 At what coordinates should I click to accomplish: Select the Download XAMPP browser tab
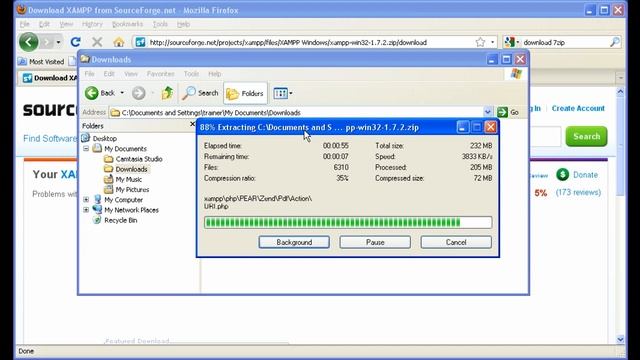coord(50,78)
